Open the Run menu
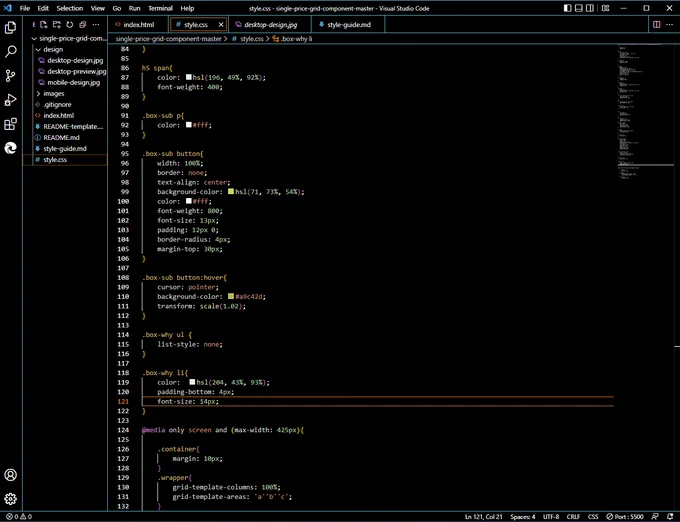Screen dimensions: 680x522 134,8
